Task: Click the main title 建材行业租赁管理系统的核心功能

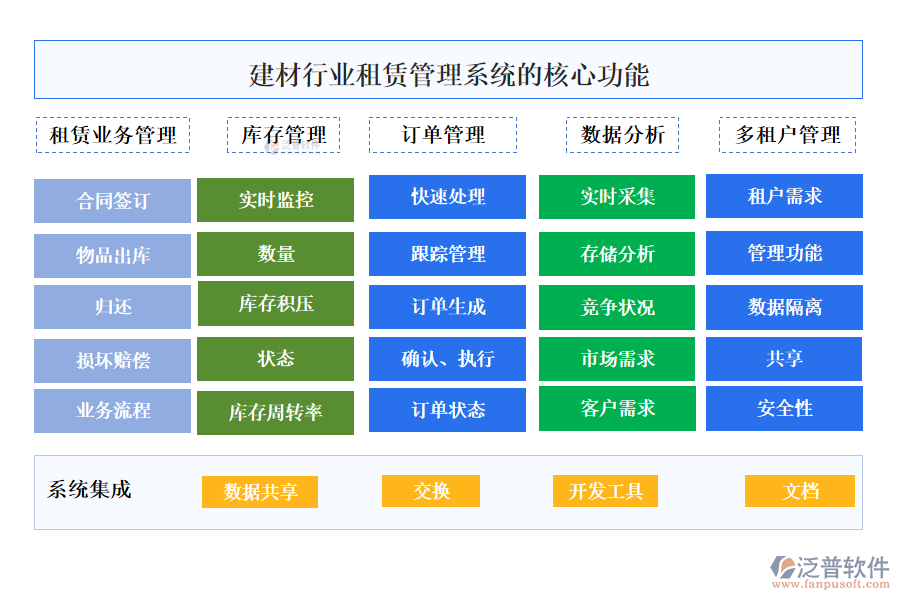Action: pos(448,74)
